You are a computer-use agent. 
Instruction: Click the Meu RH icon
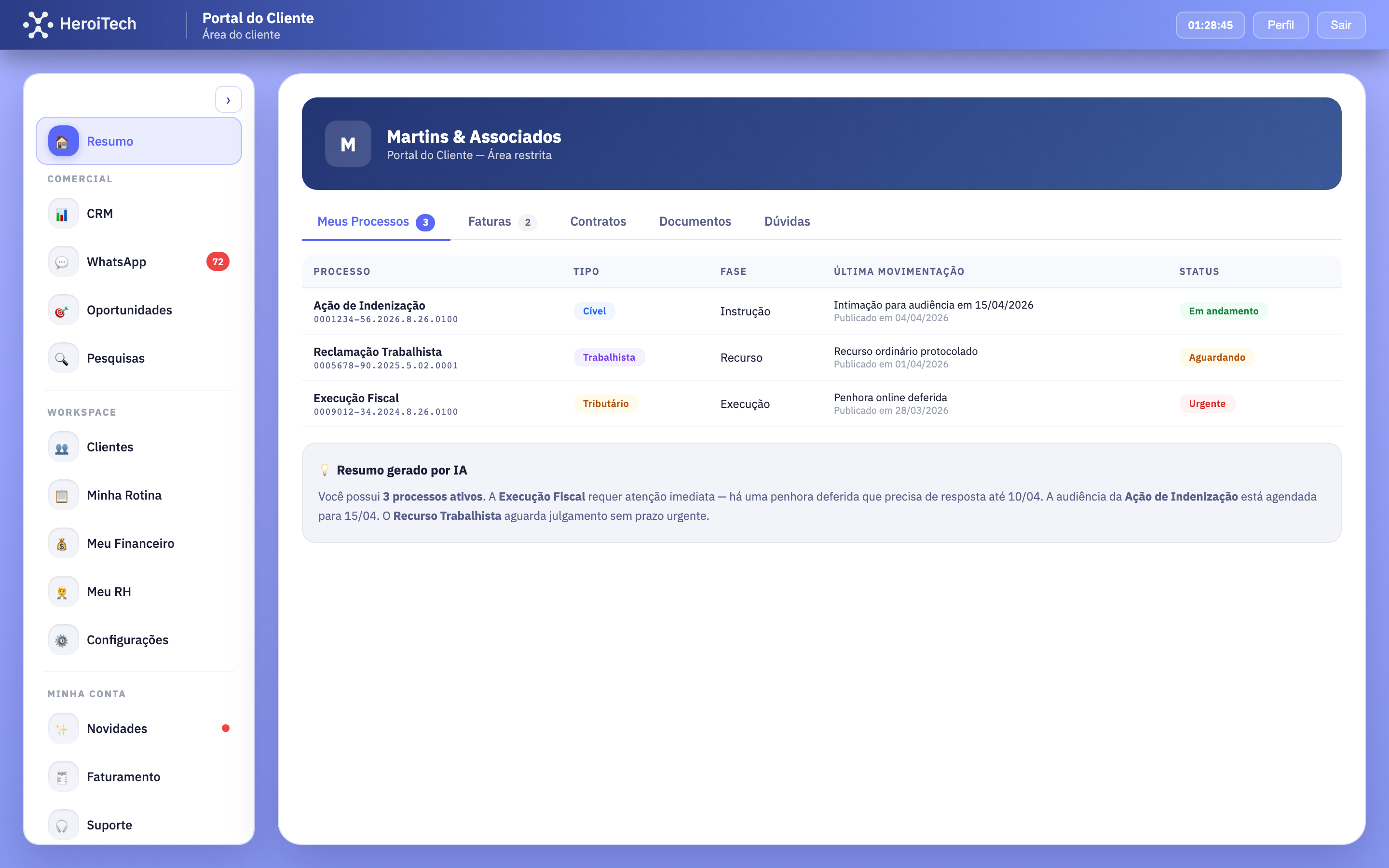point(63,591)
